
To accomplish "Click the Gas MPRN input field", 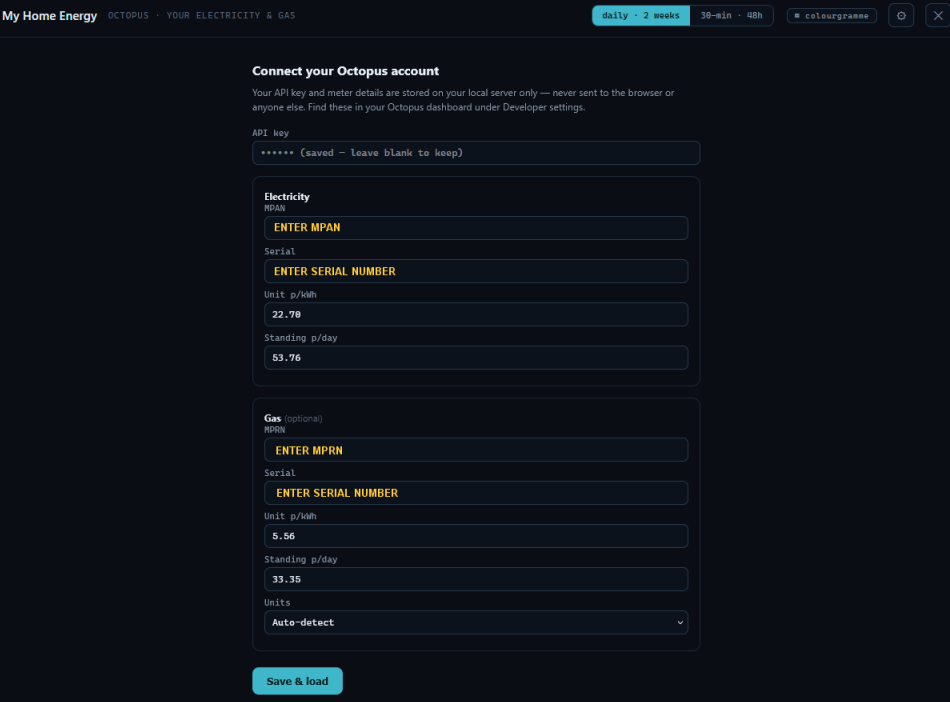I will (476, 449).
